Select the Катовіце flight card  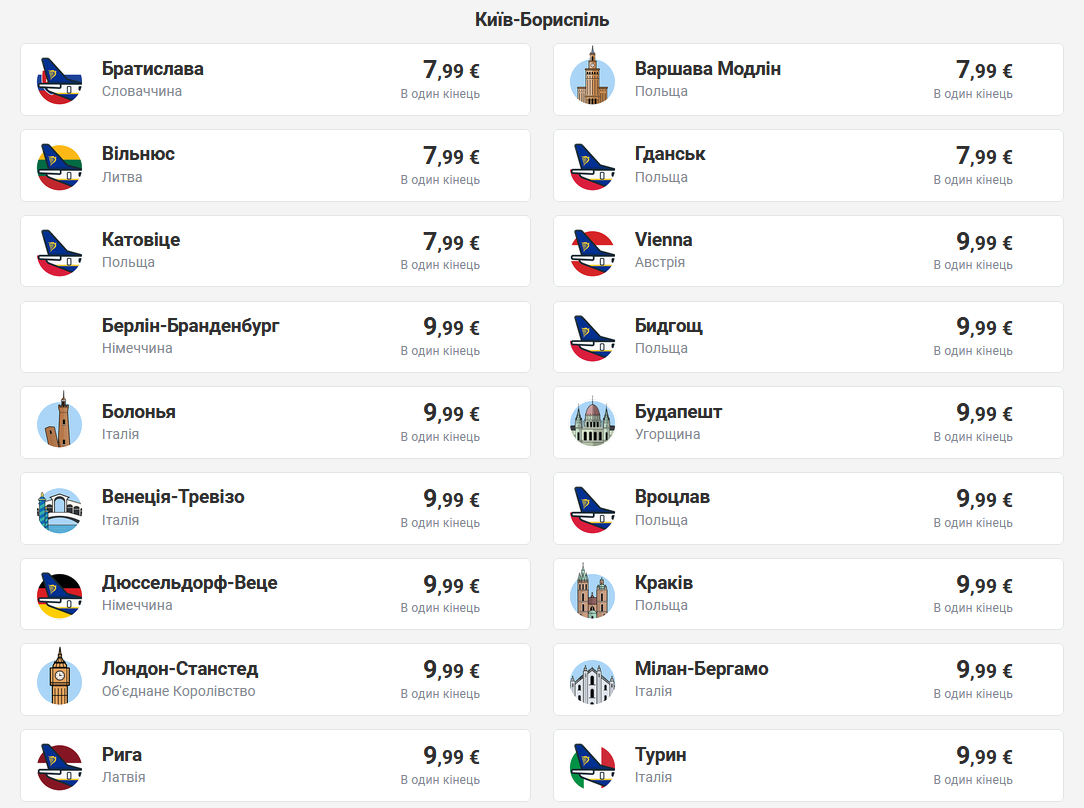click(x=275, y=251)
